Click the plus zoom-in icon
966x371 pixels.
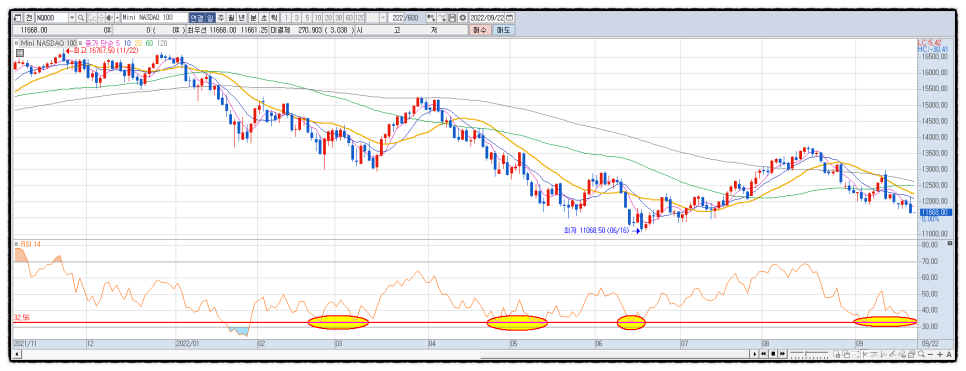(940, 354)
